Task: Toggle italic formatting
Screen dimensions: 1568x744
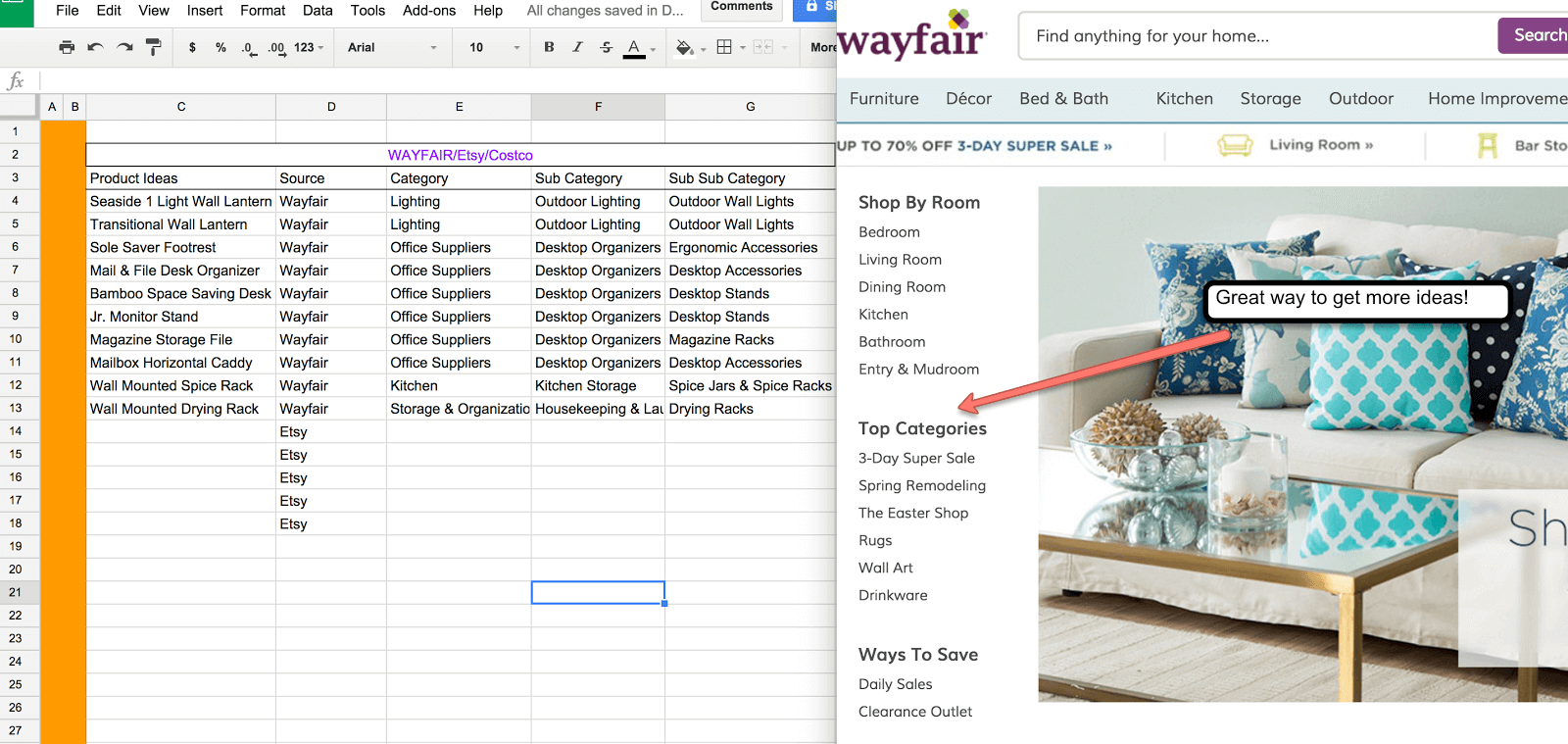Action: pos(577,47)
